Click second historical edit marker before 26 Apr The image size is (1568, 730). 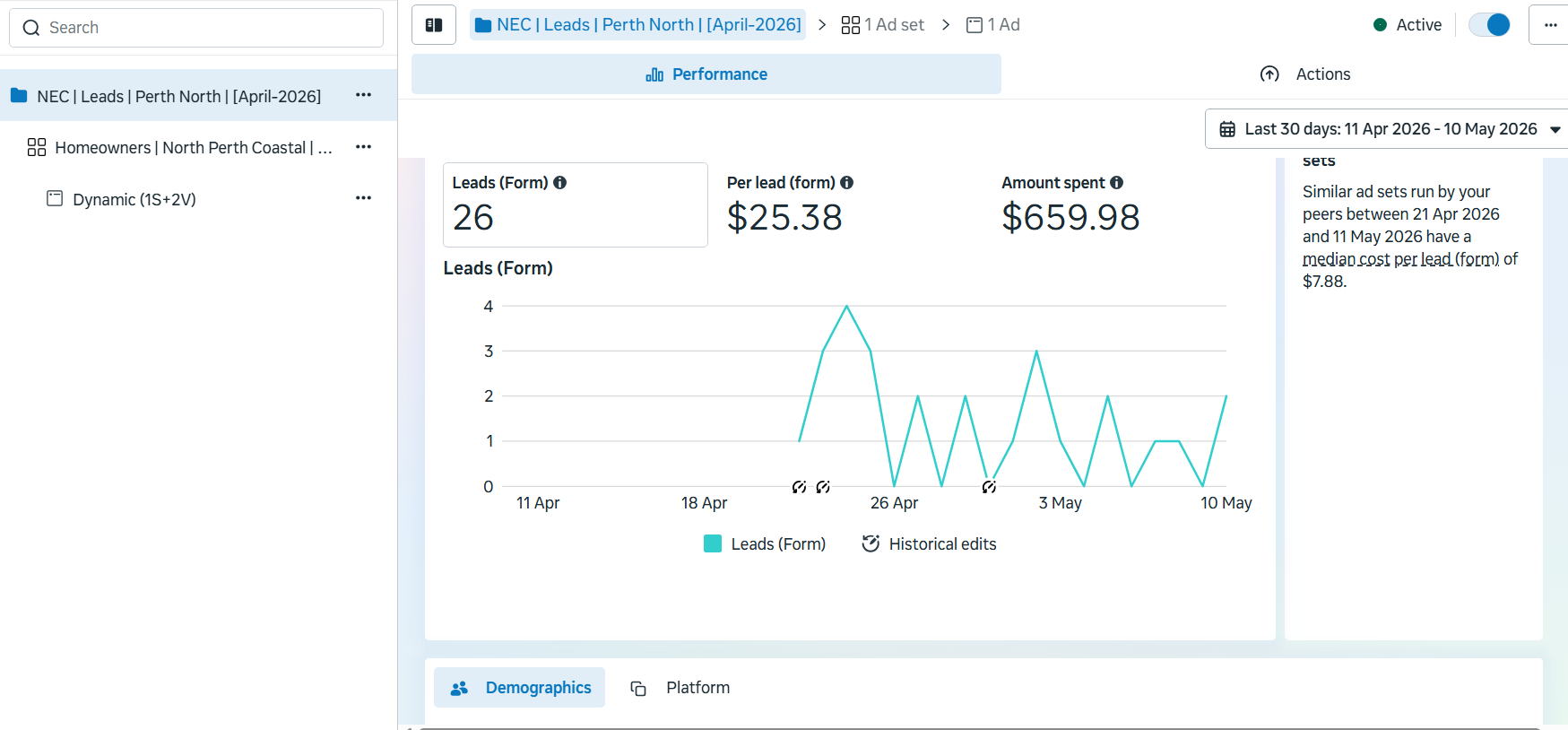coord(823,487)
